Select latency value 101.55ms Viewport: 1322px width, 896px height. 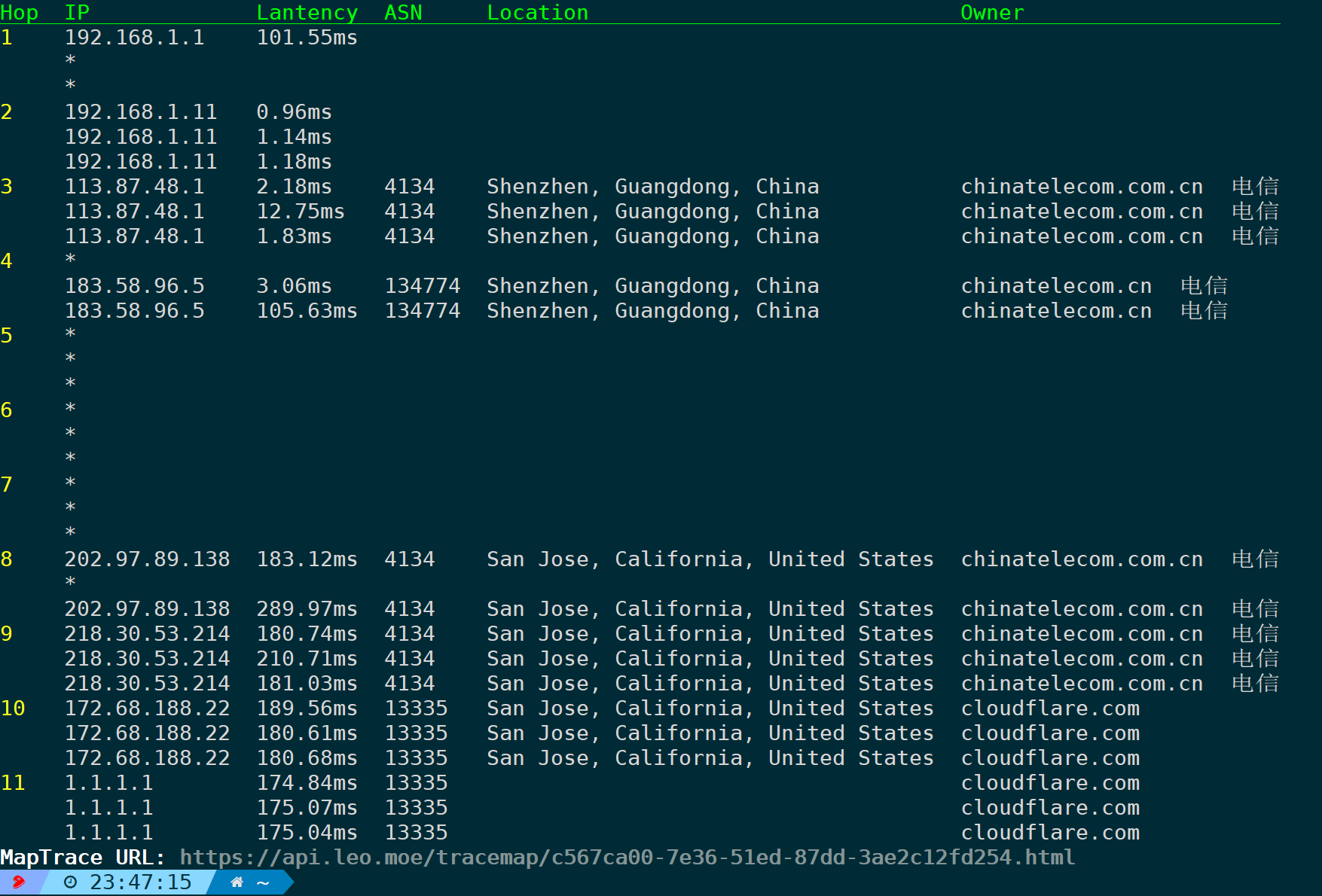307,38
